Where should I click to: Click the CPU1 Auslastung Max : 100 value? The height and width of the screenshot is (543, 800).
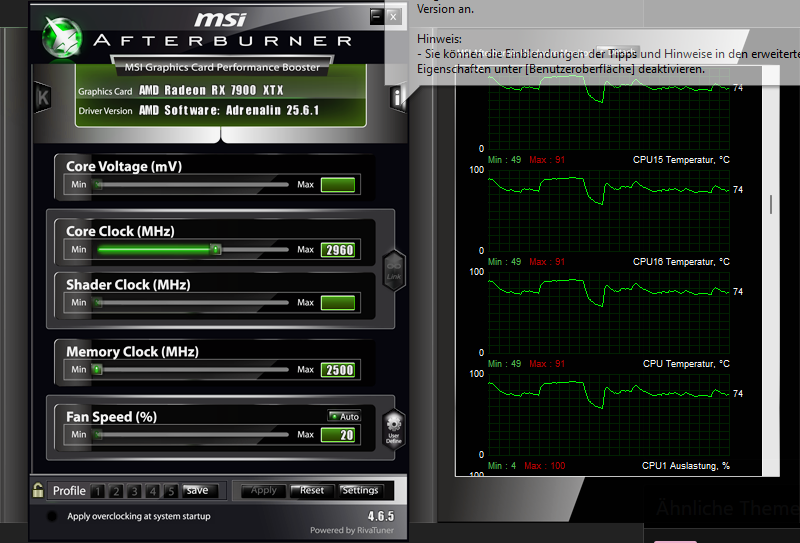544,466
